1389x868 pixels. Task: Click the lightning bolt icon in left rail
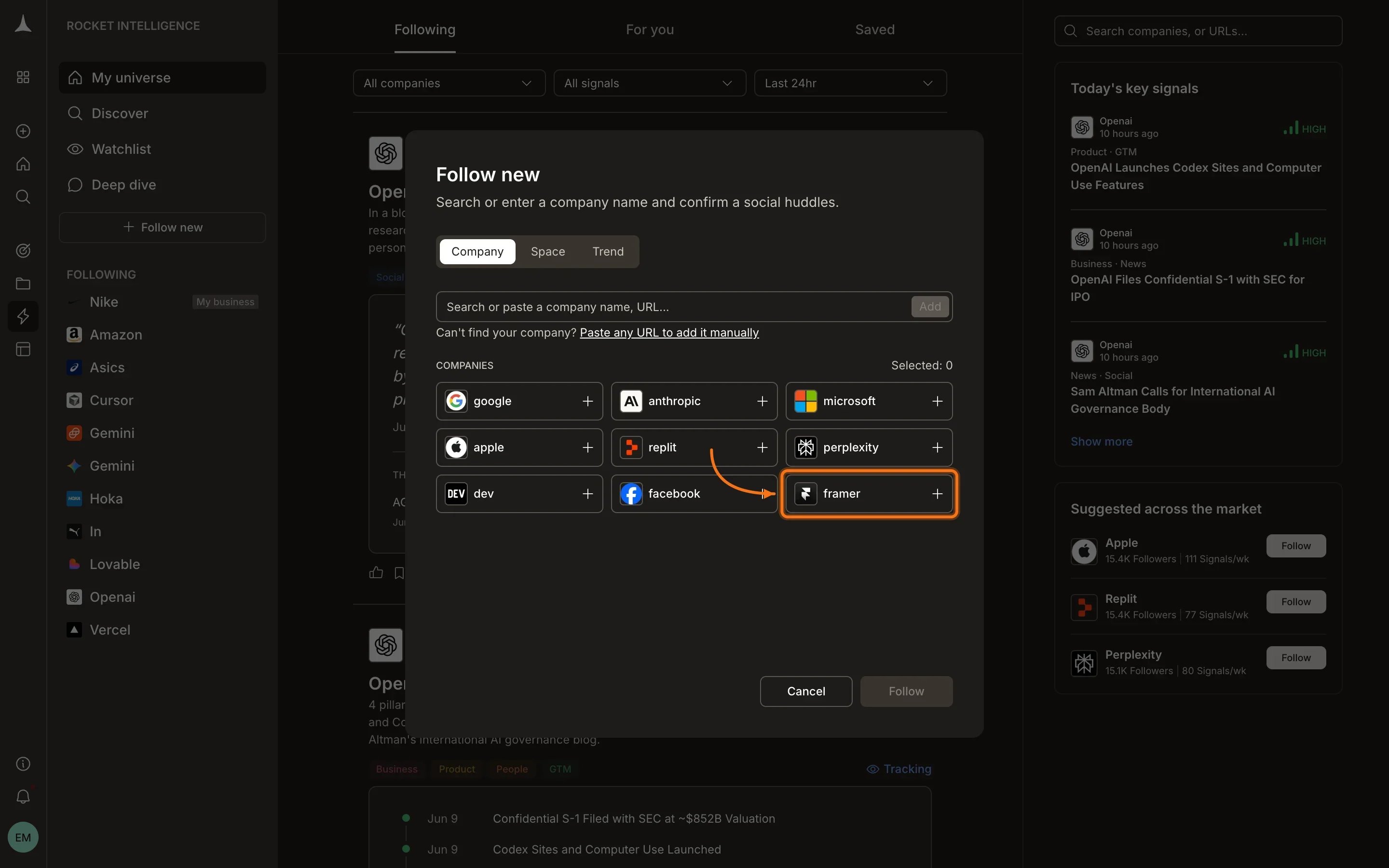click(x=23, y=316)
